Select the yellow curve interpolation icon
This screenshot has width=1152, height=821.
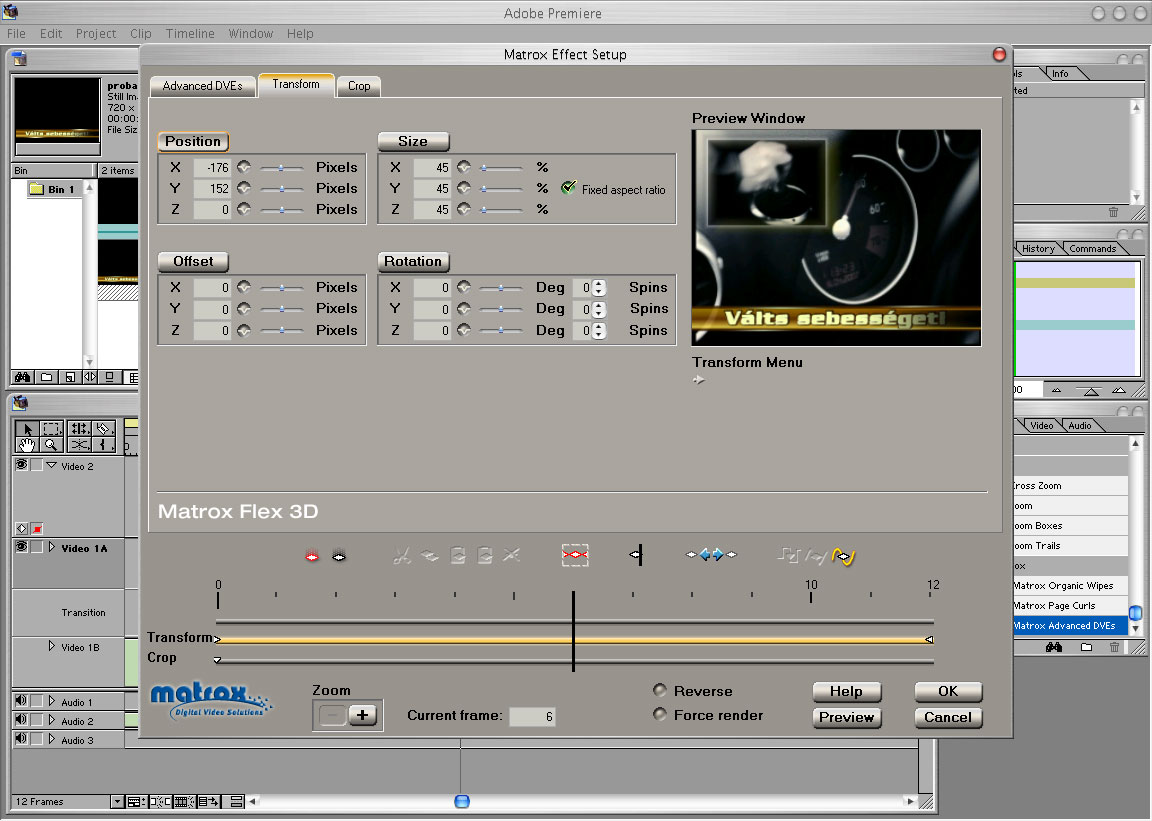(x=843, y=557)
